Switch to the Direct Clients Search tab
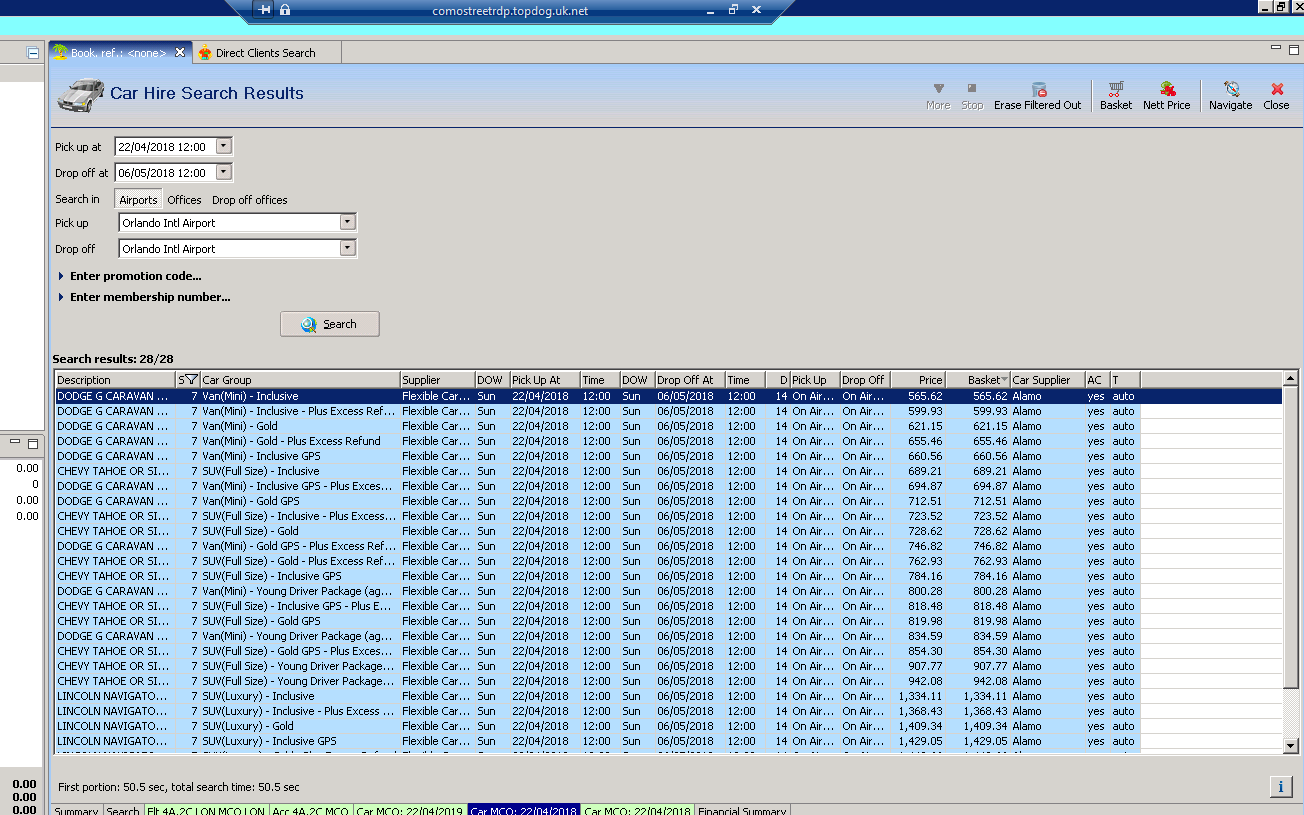Screen dimensions: 1304x815 pyautogui.click(x=265, y=53)
